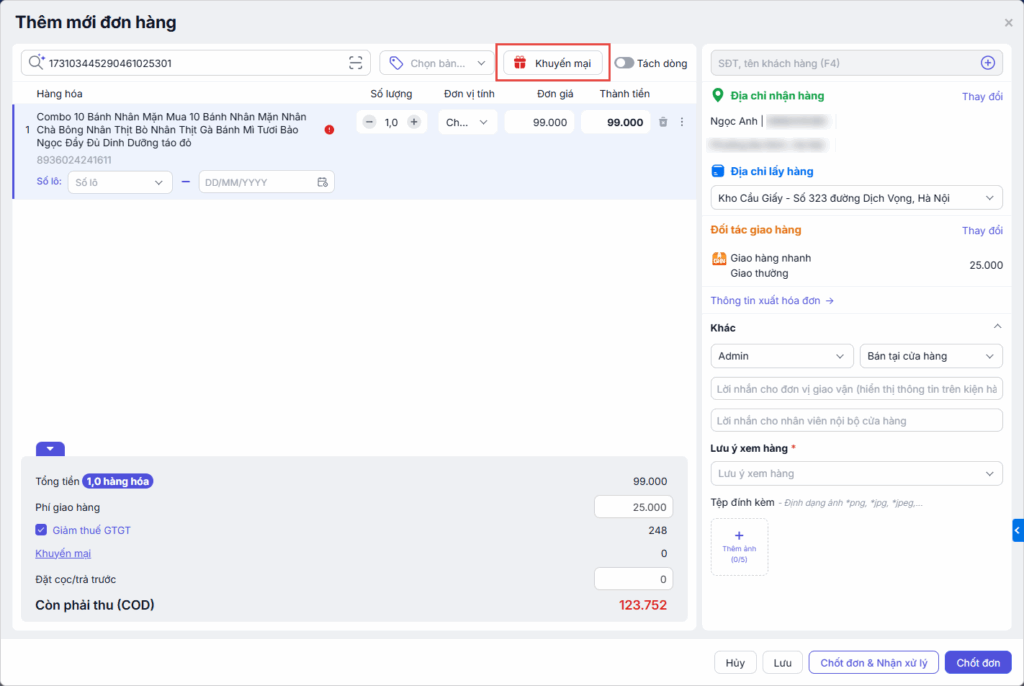This screenshot has width=1024, height=686.
Task: Click Thay đổi for Đối tác giao hàng
Action: [x=982, y=231]
